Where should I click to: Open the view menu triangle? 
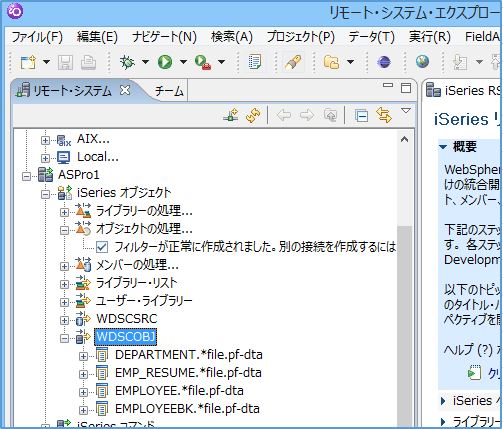coord(406,111)
